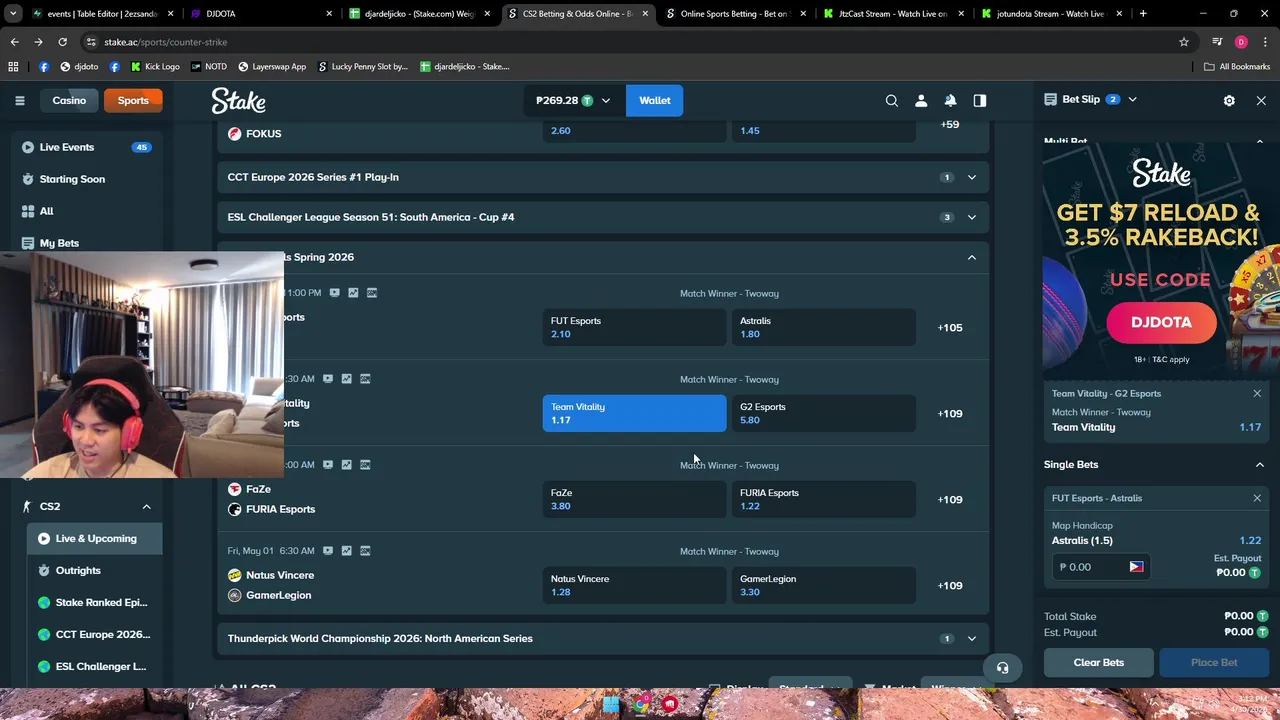
Task: Clear all bets from slip
Action: point(1099,662)
